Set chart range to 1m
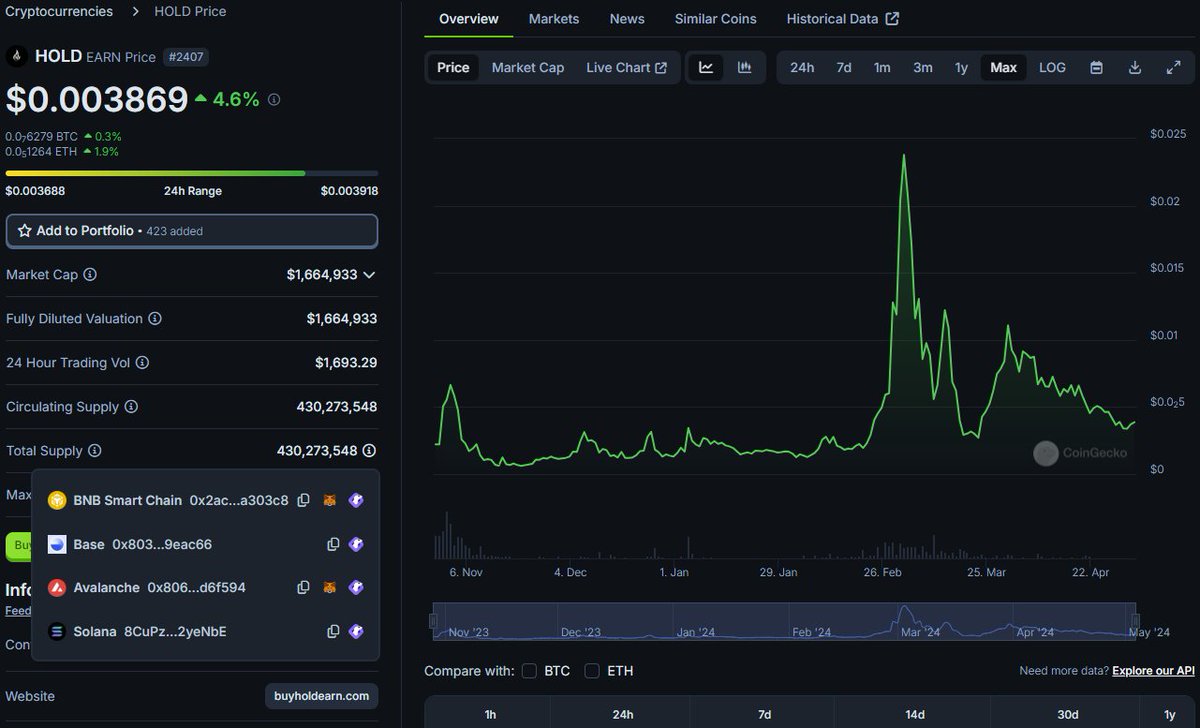 coord(882,68)
